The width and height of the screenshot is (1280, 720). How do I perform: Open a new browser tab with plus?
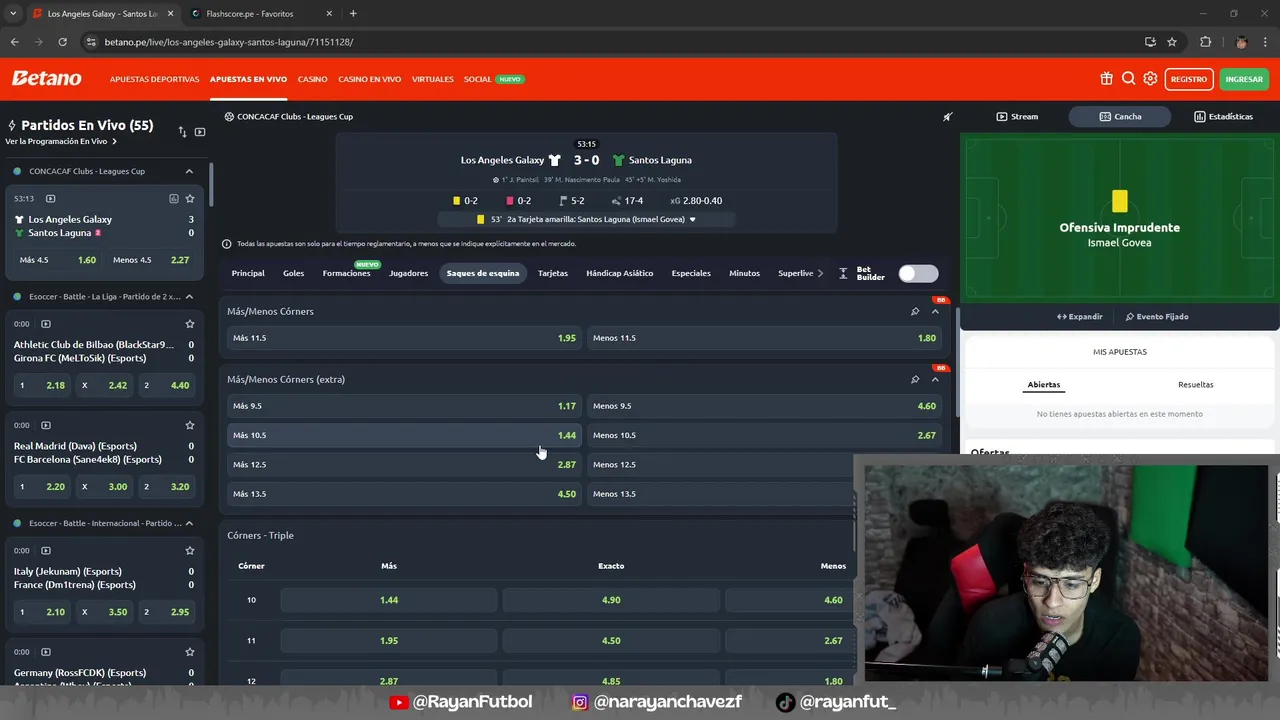click(353, 14)
